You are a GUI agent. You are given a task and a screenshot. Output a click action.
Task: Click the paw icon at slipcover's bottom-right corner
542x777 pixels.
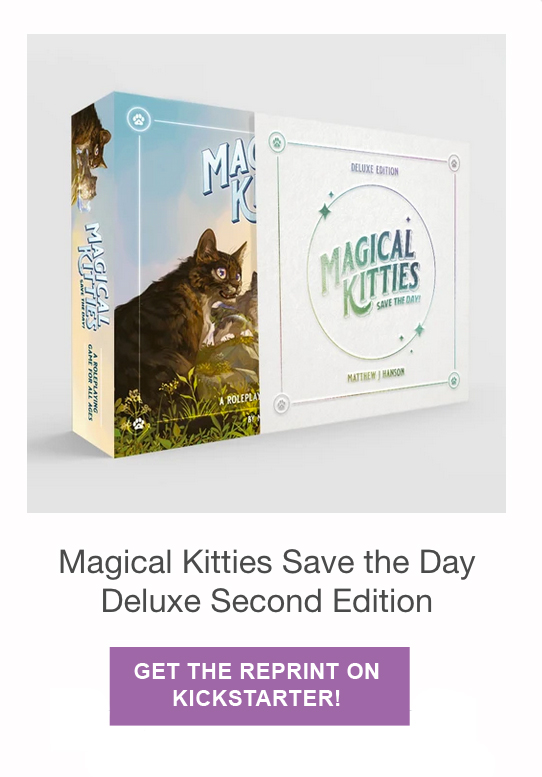pyautogui.click(x=454, y=381)
